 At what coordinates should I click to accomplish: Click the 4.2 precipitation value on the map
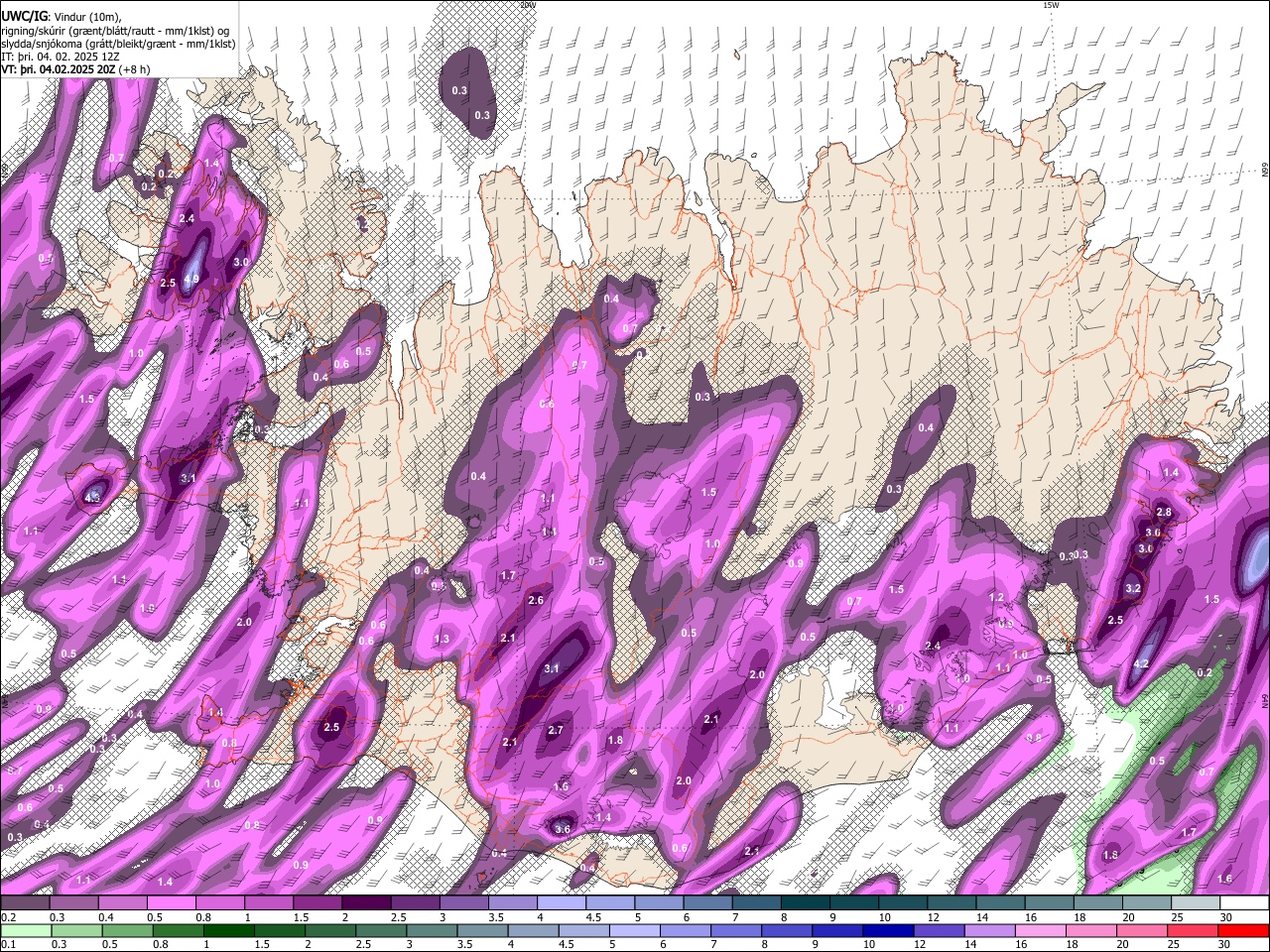(x=1141, y=664)
